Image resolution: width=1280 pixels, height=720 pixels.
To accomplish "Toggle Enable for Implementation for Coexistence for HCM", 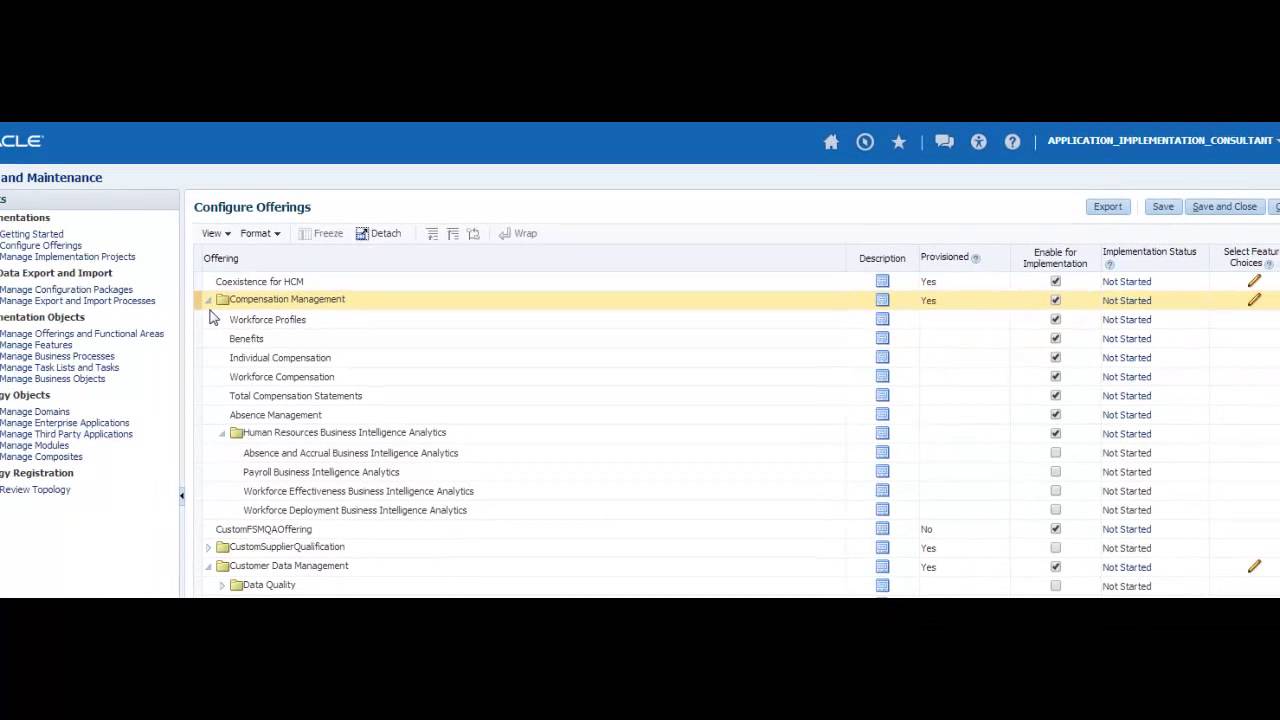I will click(x=1055, y=281).
